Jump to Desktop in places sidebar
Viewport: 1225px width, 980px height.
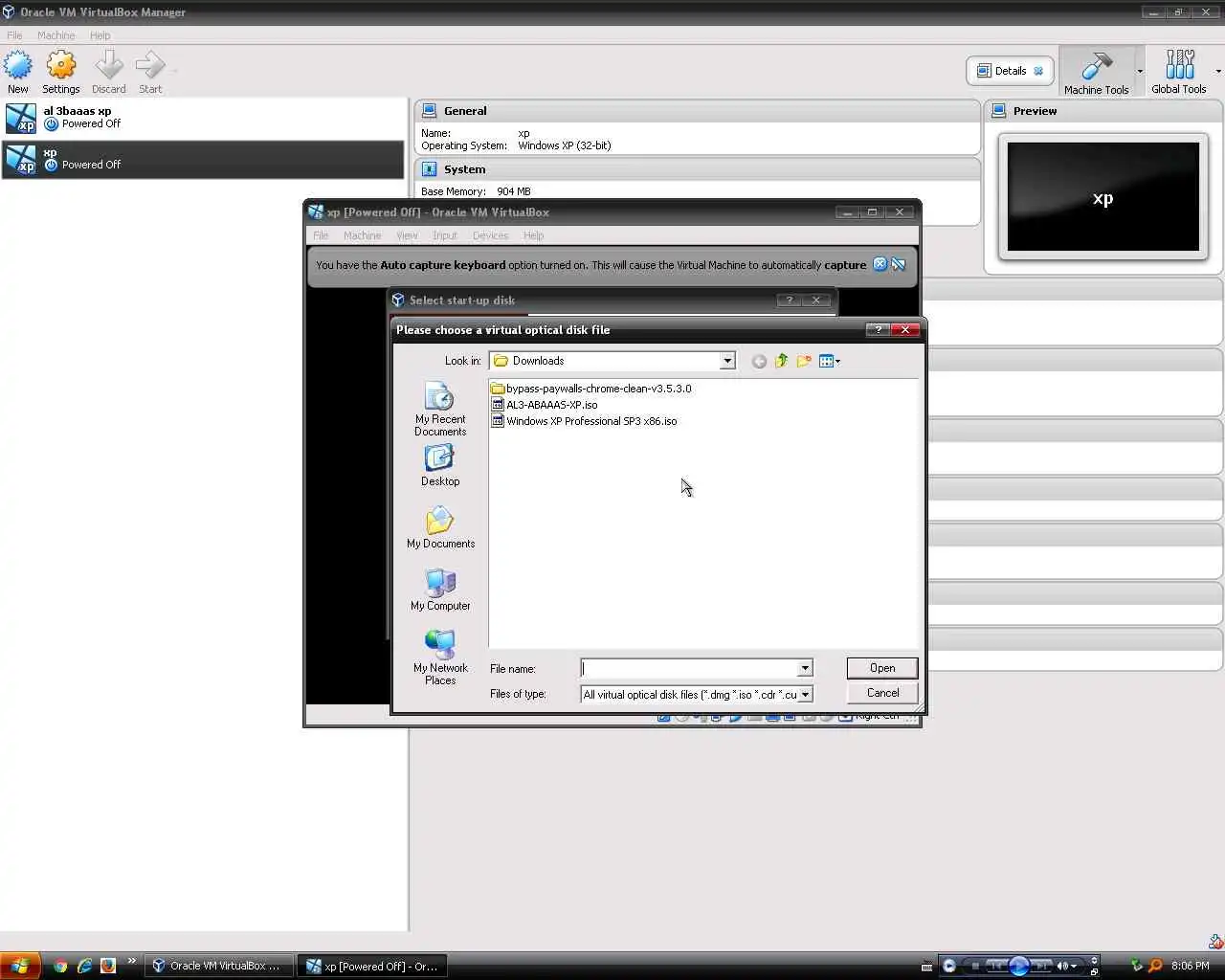coord(440,466)
